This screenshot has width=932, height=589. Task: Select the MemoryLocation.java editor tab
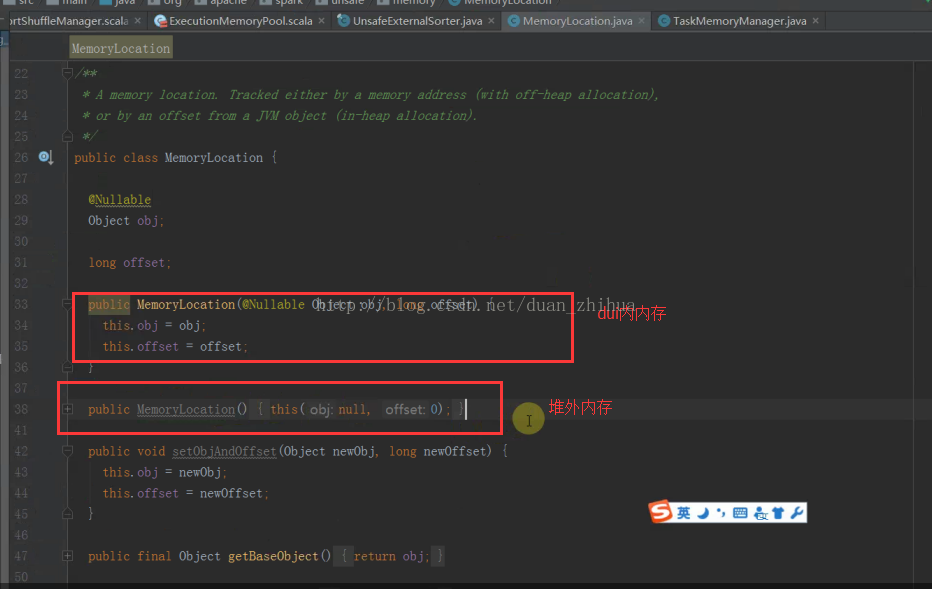coord(577,21)
